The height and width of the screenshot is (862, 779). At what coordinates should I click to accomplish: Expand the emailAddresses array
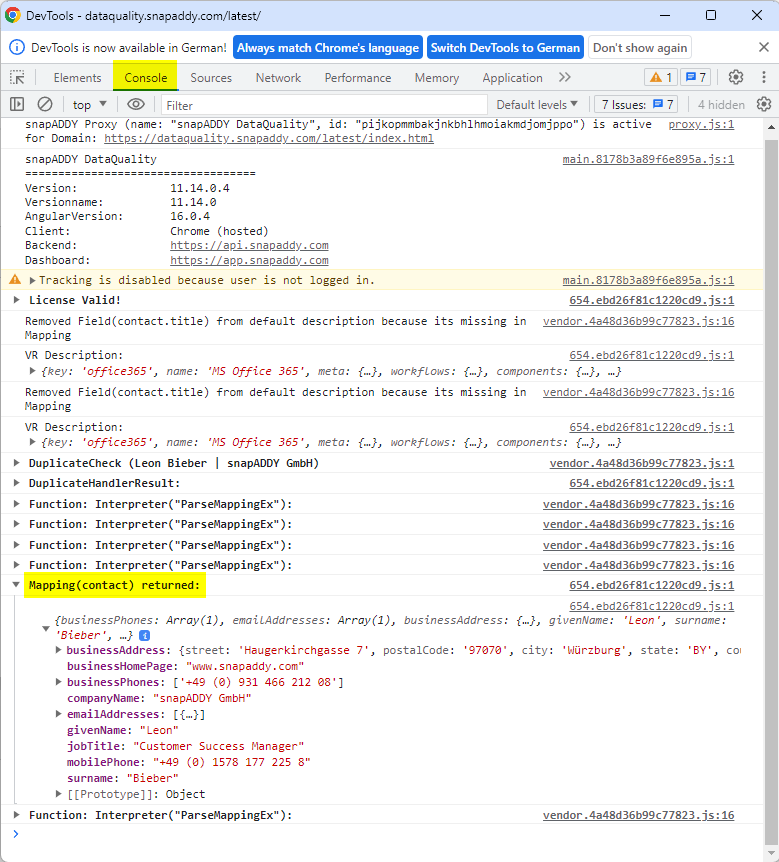pos(58,714)
